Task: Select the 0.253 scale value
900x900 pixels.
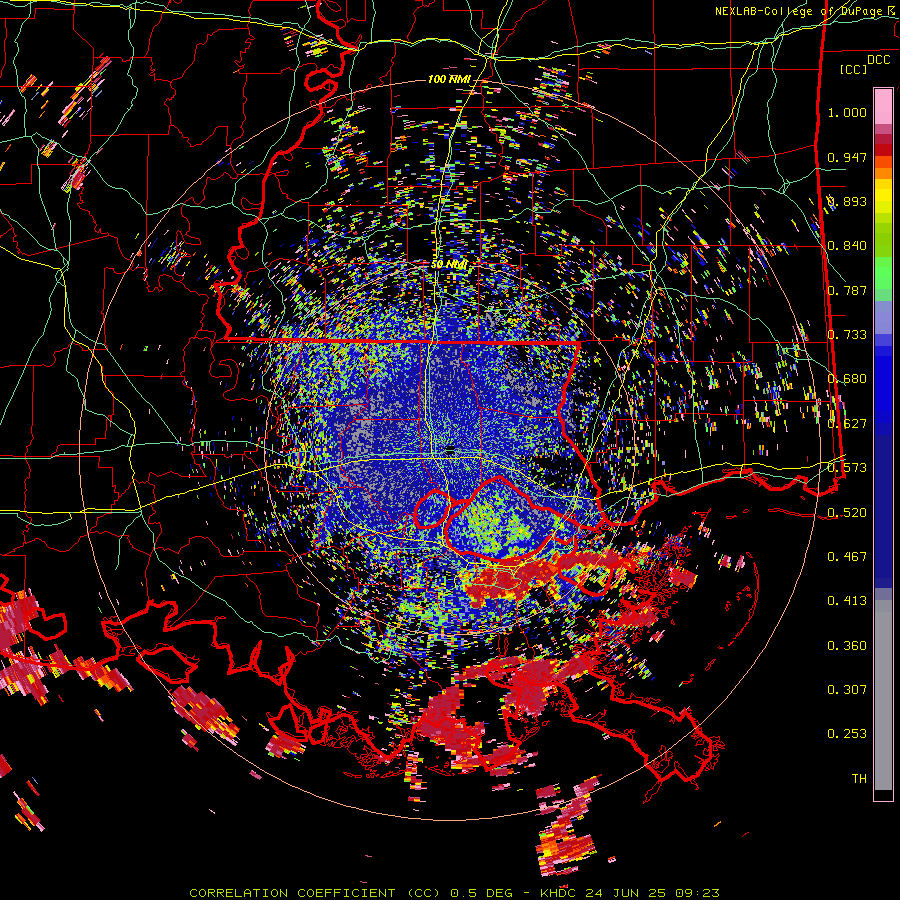Action: click(x=847, y=734)
